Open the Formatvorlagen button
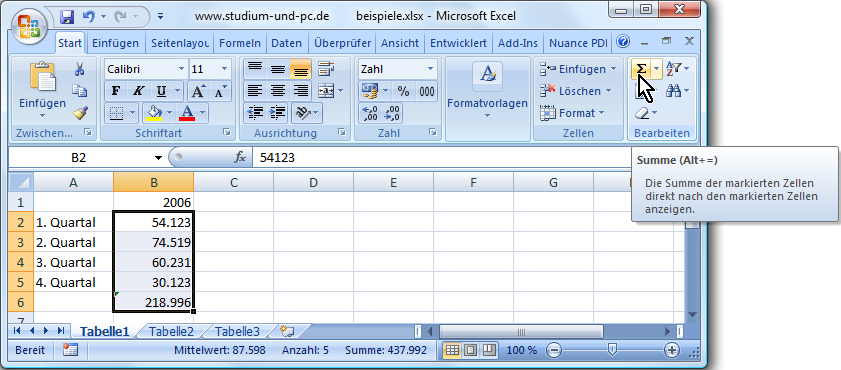This screenshot has width=841, height=370. [488, 92]
